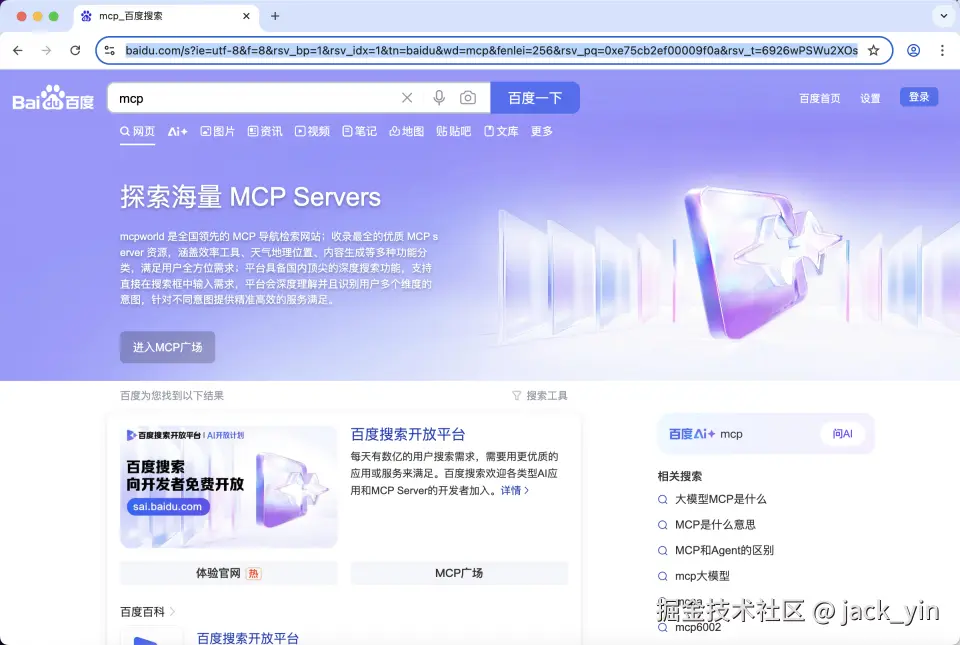
Task: Switch to the 笔记 tab
Action: (x=359, y=131)
